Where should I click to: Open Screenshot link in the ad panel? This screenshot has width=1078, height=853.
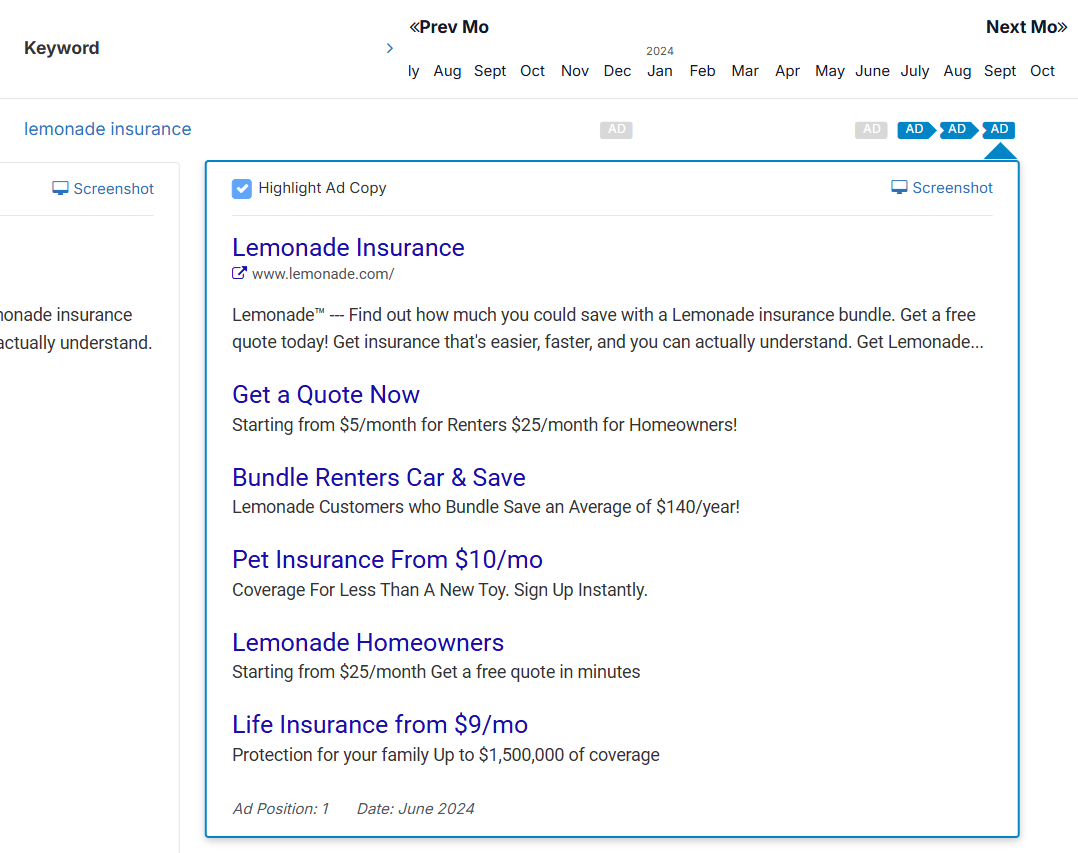coord(941,188)
